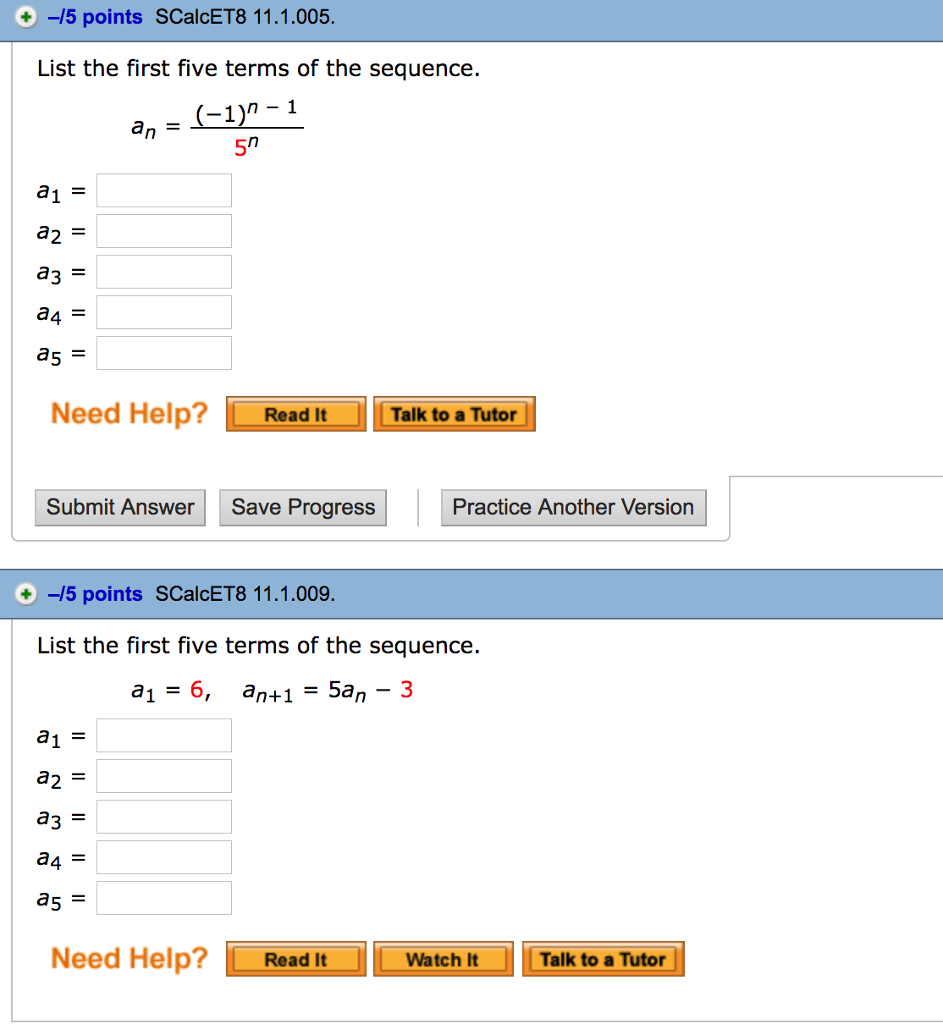
Task: Click the a4 answer field in problem 11.1.005
Action: tap(163, 311)
